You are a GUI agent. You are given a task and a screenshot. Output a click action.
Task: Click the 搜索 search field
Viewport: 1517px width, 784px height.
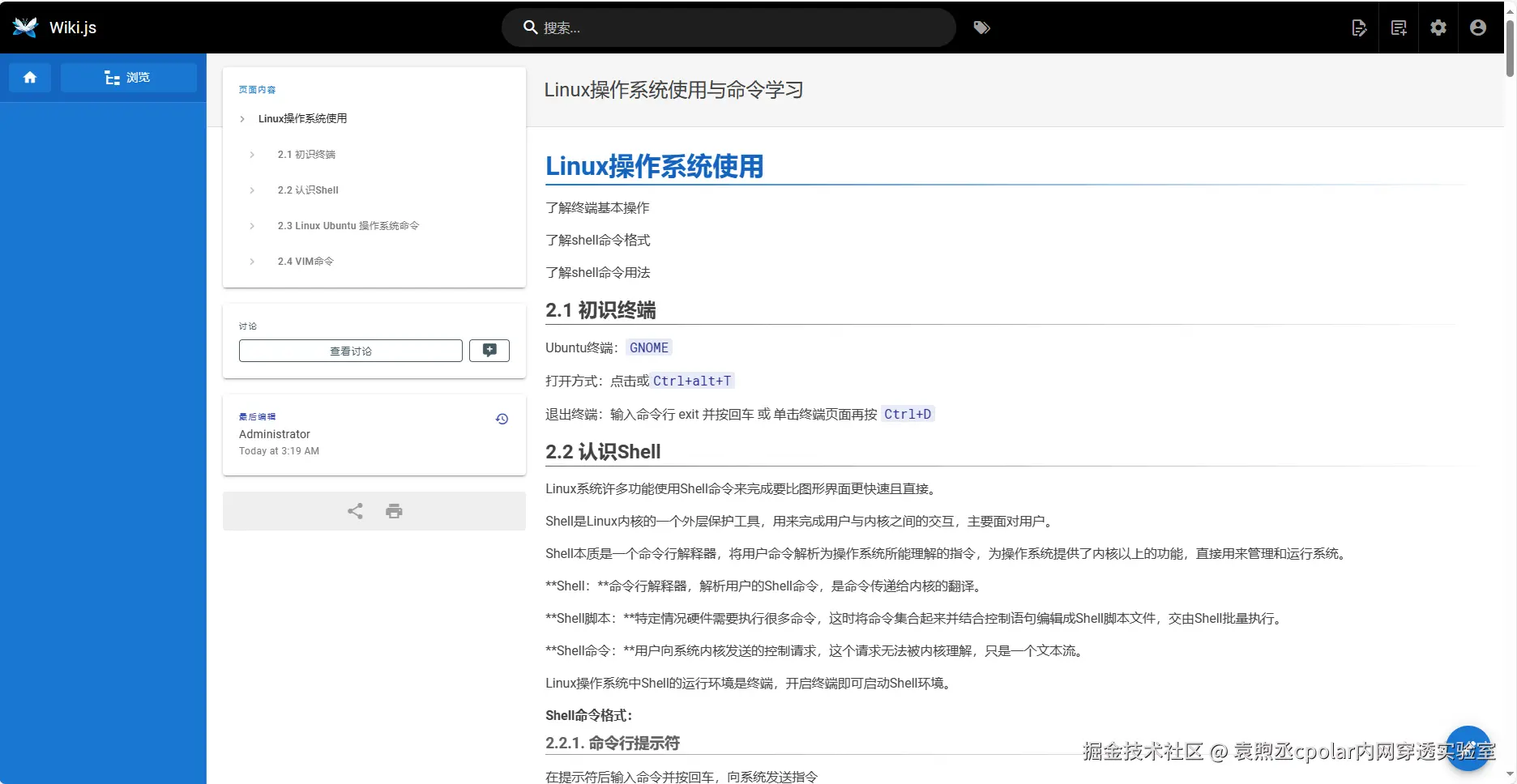click(x=728, y=27)
